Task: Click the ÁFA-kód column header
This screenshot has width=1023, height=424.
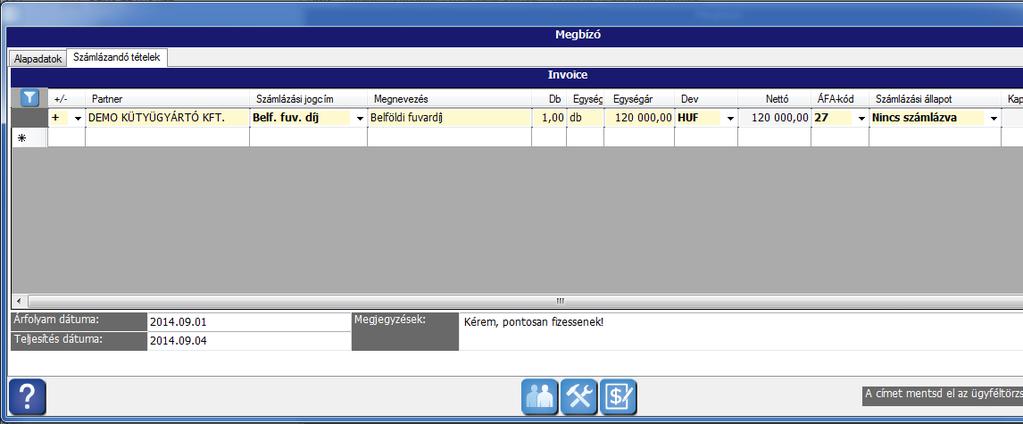Action: [x=839, y=99]
